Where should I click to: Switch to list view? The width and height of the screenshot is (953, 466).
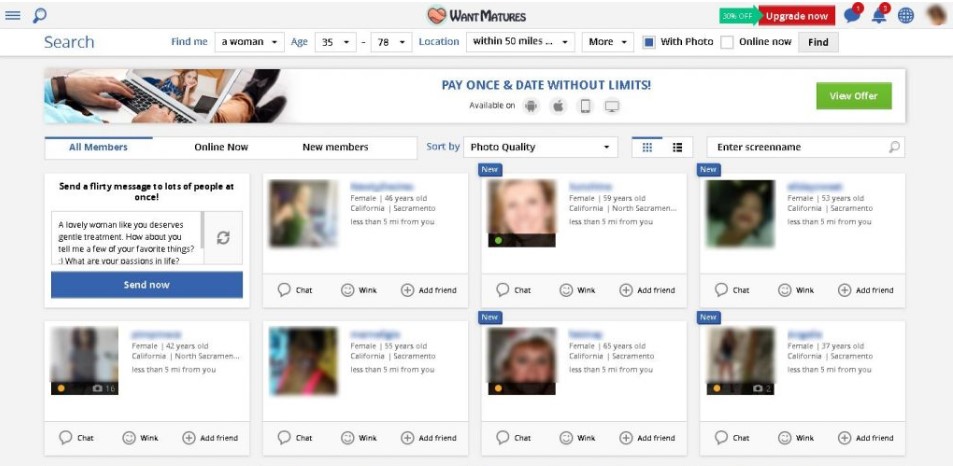click(678, 147)
